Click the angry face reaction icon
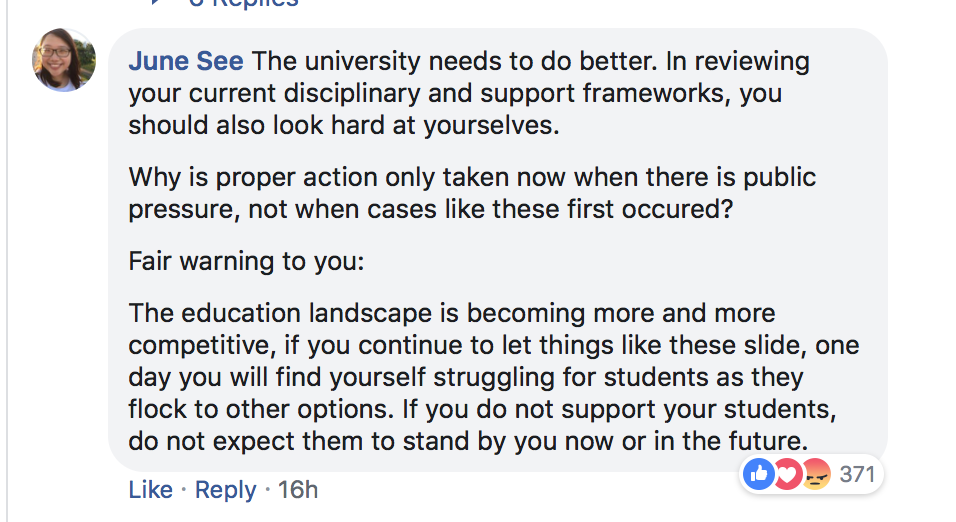This screenshot has width=956, height=522. [814, 475]
